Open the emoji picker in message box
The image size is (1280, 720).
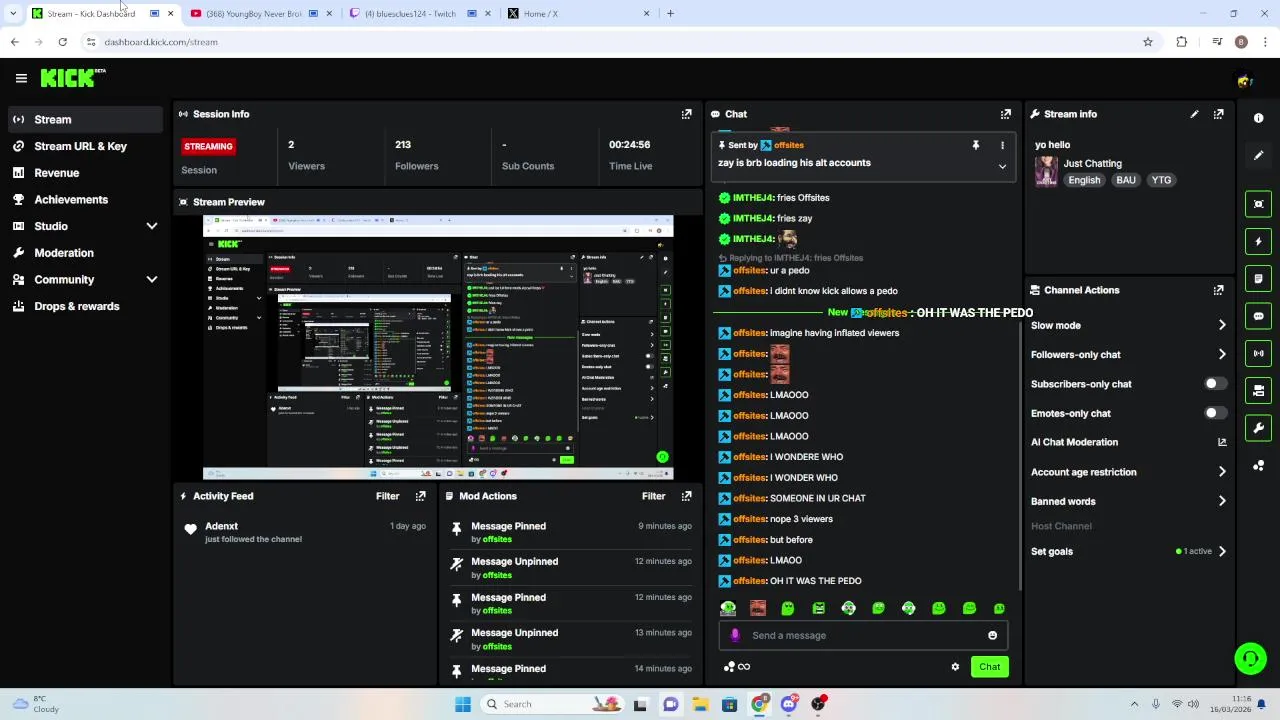(x=992, y=635)
